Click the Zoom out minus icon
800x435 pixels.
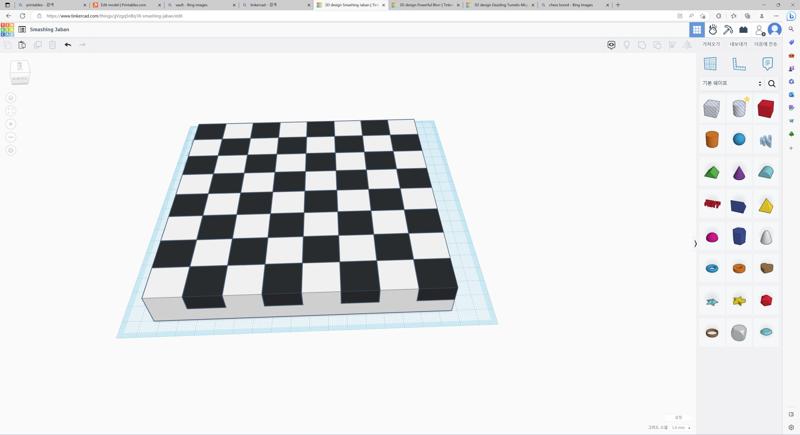(x=11, y=138)
